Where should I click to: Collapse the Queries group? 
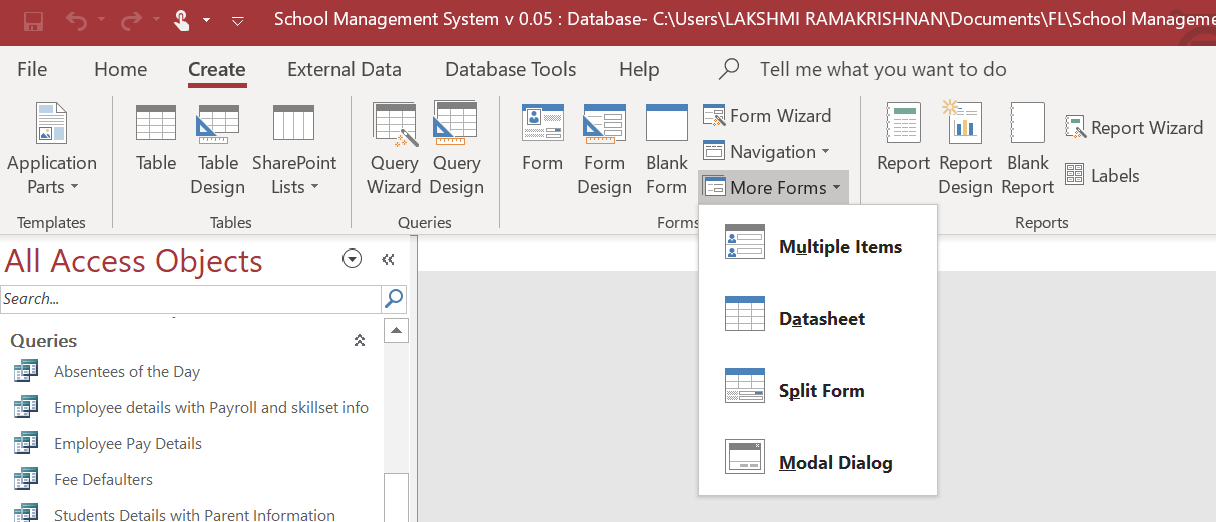pos(360,341)
